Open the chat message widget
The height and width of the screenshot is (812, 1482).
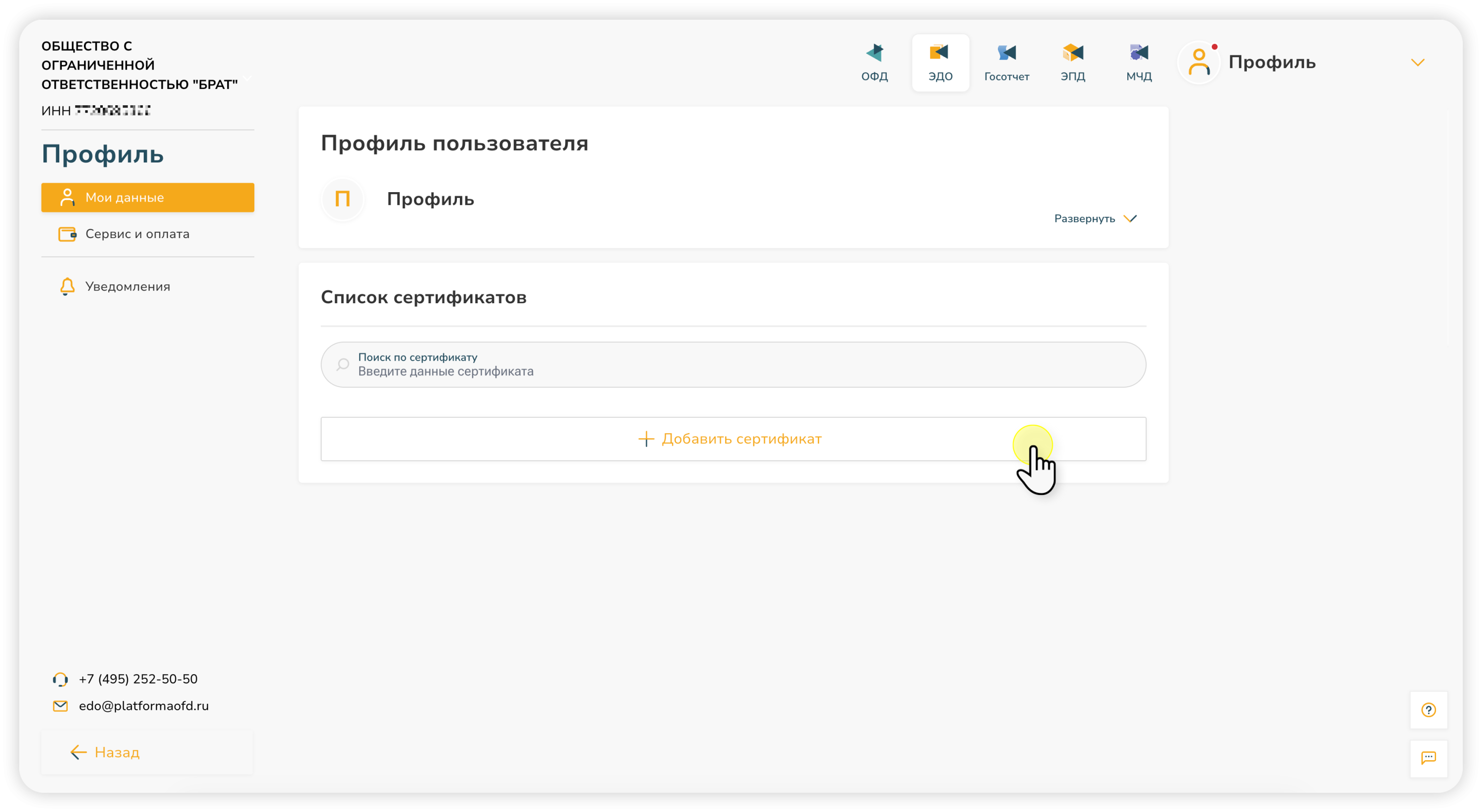1428,757
